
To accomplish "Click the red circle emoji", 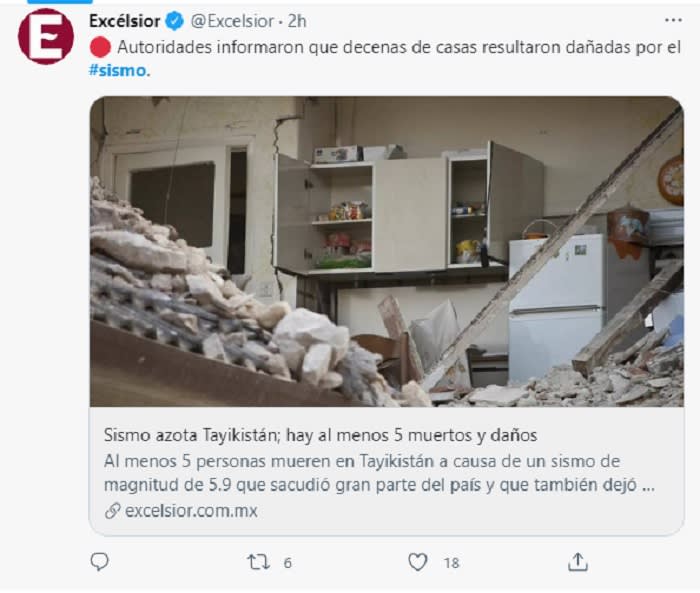I will point(100,47).
